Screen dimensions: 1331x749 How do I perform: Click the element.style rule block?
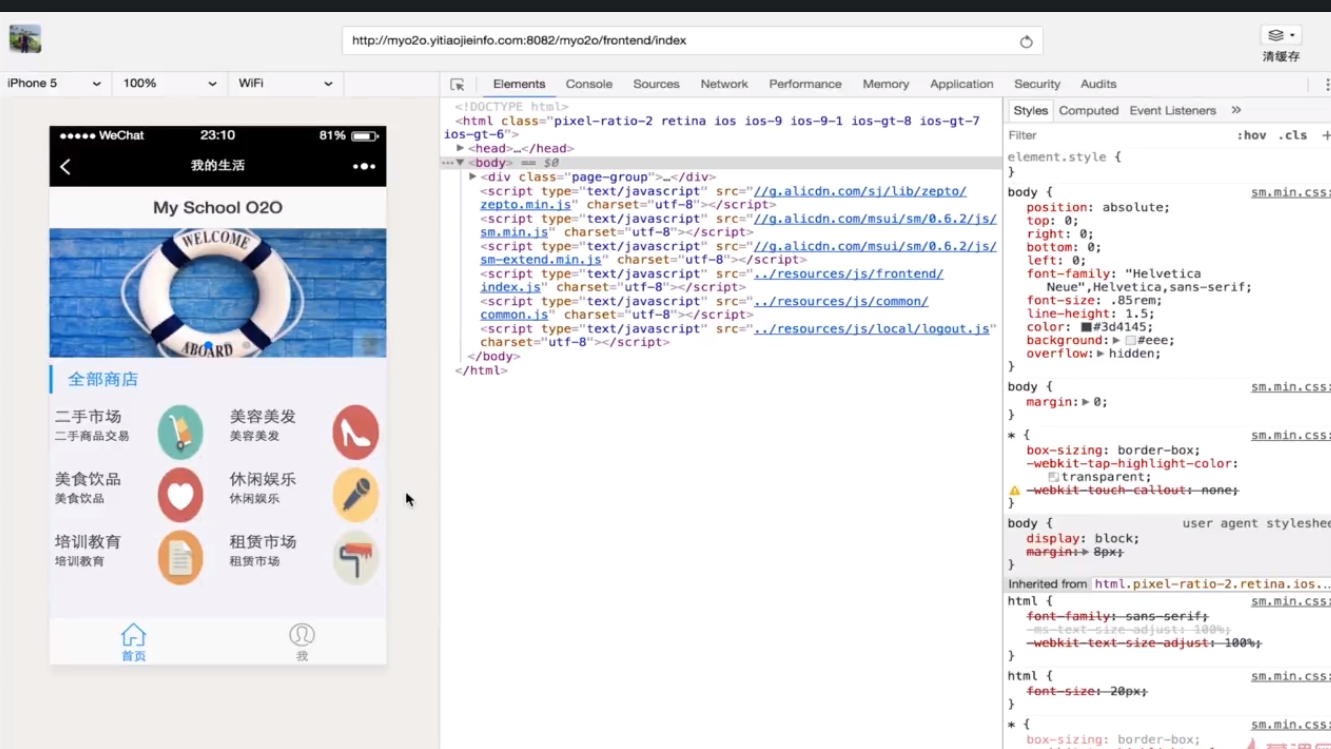[1168, 164]
